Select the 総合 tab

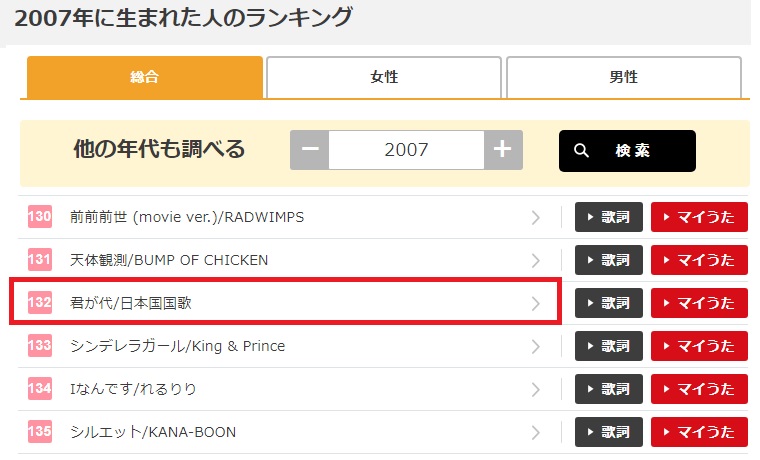coord(145,77)
